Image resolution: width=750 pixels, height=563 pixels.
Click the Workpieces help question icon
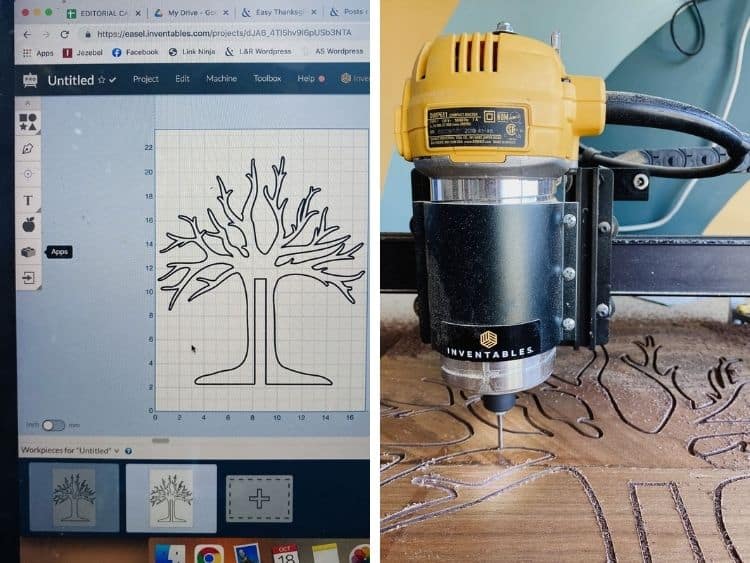[x=128, y=451]
